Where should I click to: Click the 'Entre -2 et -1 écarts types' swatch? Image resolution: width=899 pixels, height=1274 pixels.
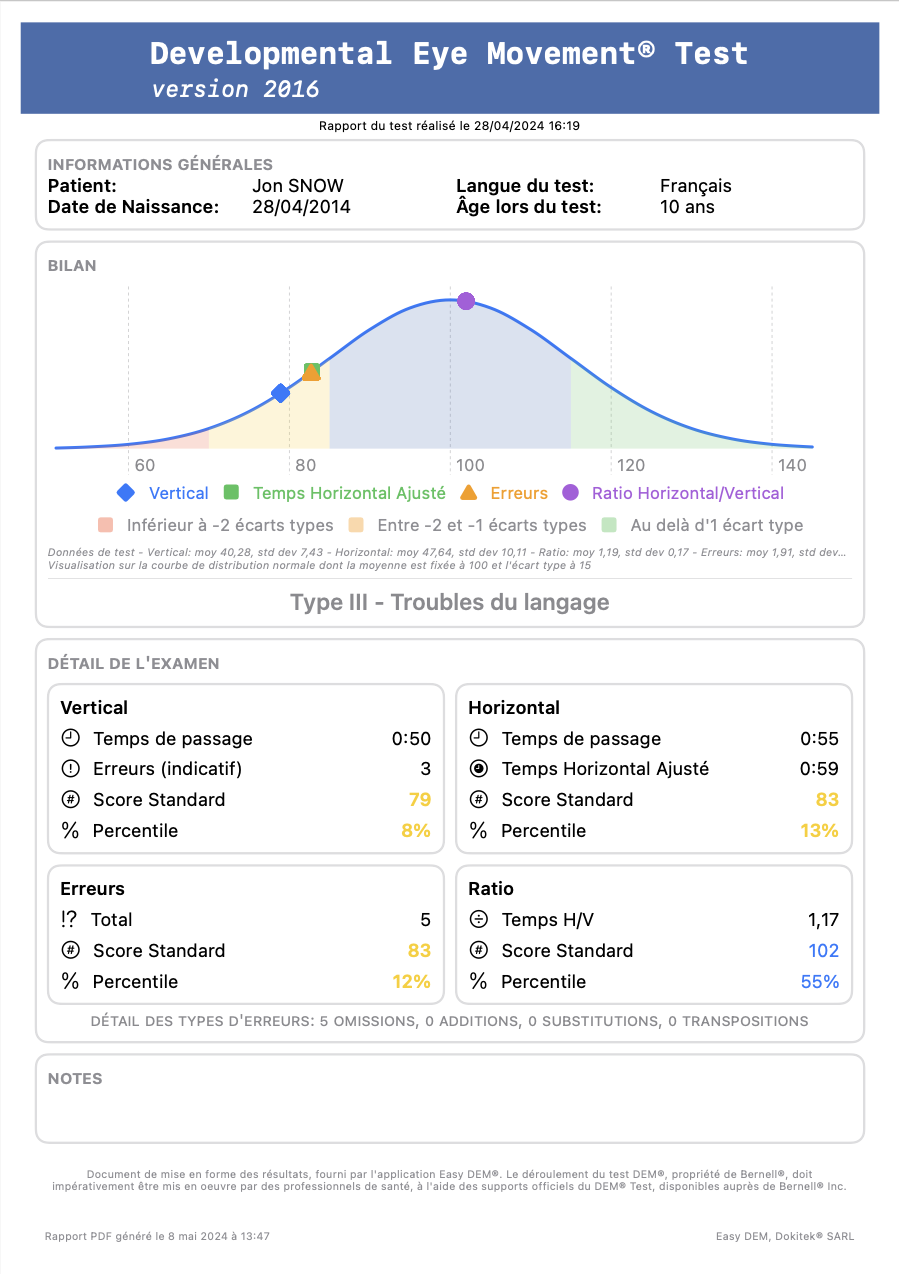pos(356,525)
